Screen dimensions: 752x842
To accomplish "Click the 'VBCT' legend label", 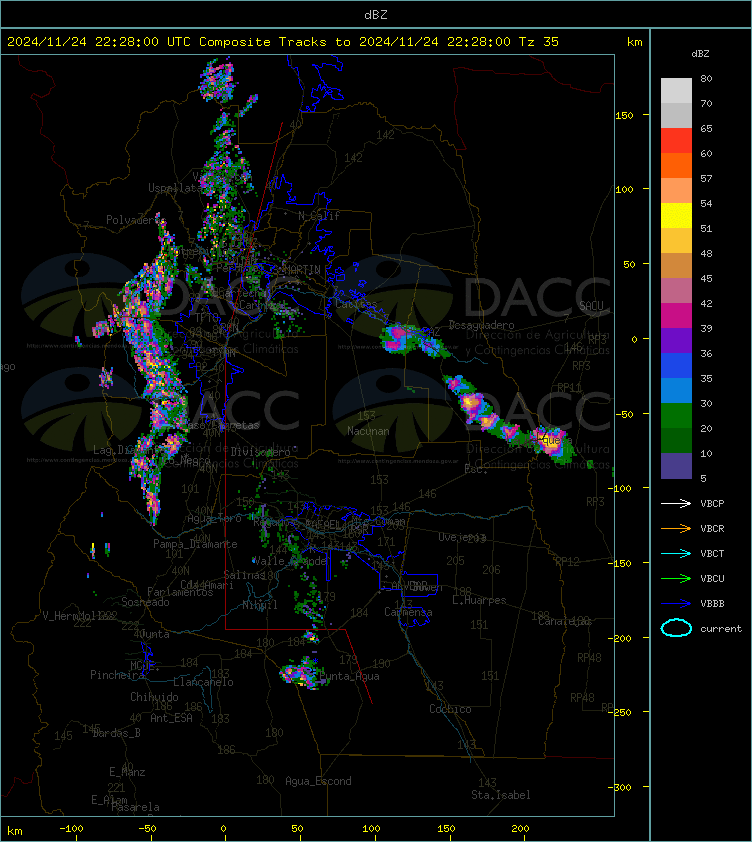I will tap(712, 553).
